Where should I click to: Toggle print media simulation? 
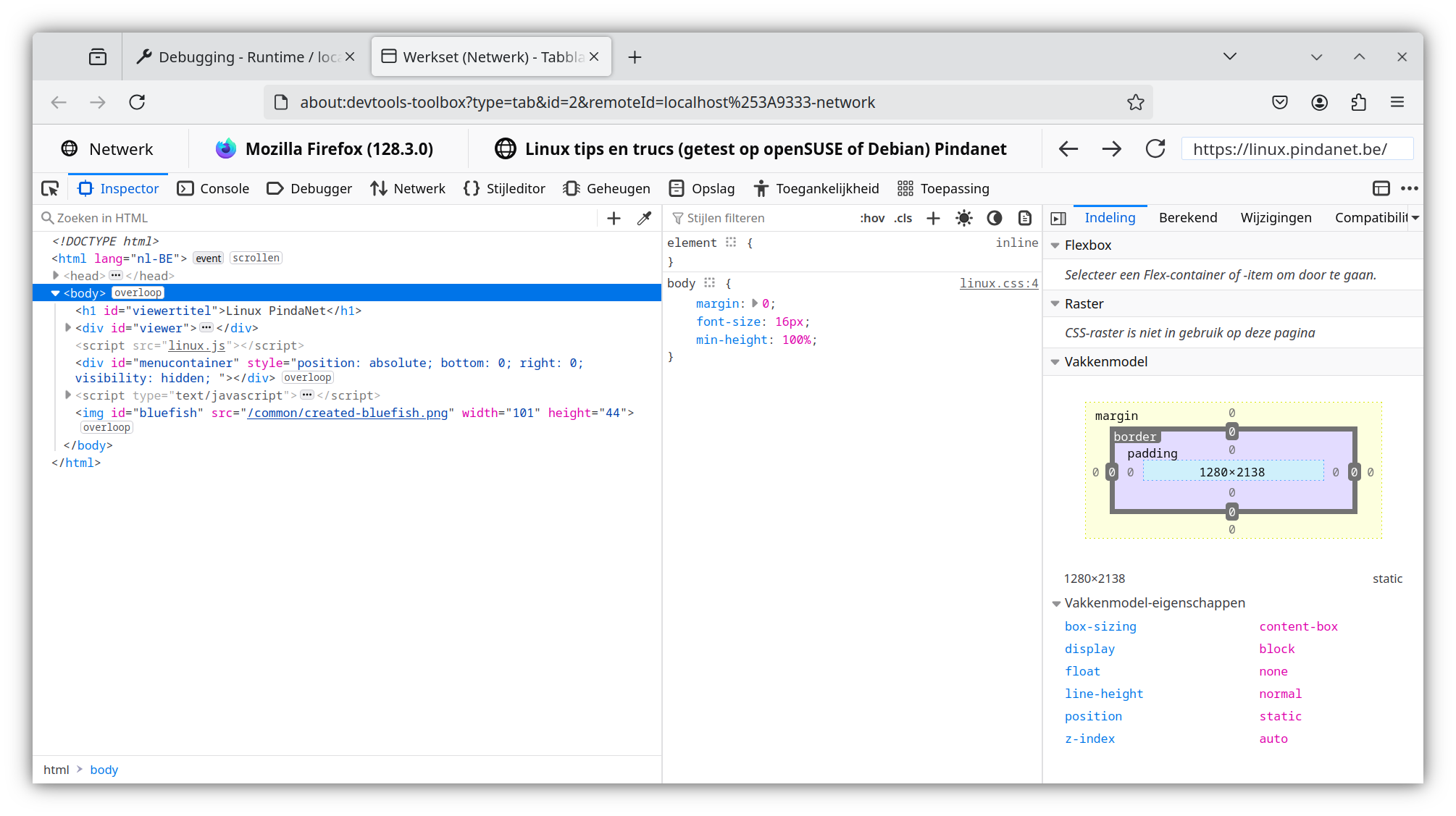coord(1024,218)
